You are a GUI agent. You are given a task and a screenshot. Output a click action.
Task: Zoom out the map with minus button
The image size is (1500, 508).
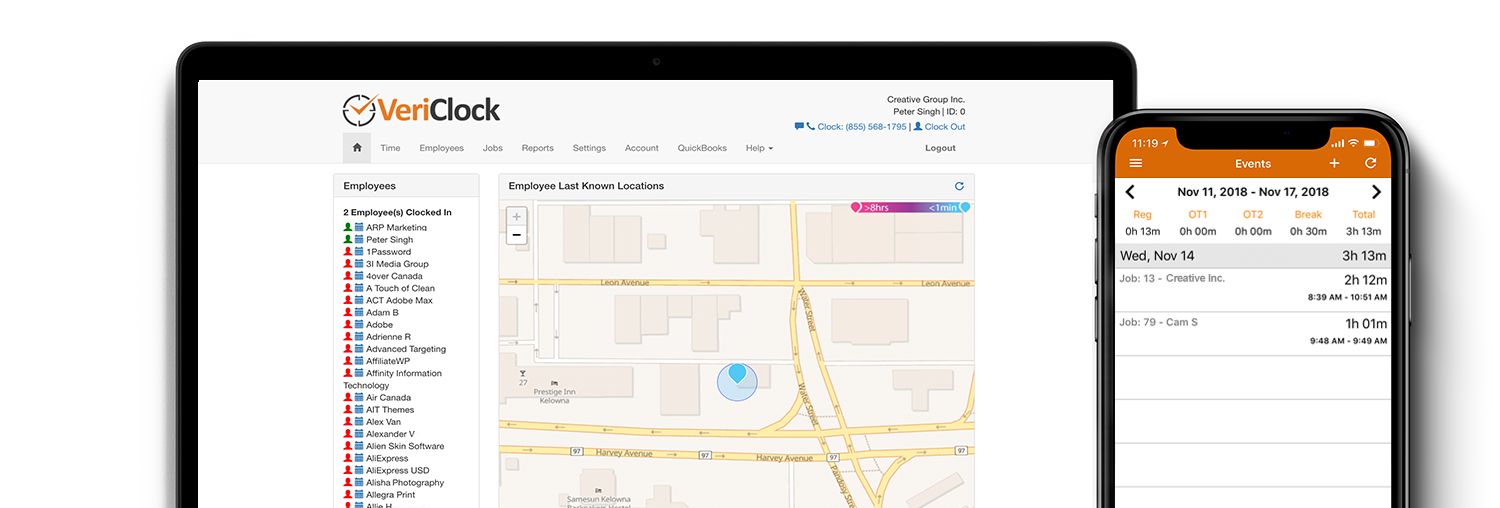coord(516,235)
